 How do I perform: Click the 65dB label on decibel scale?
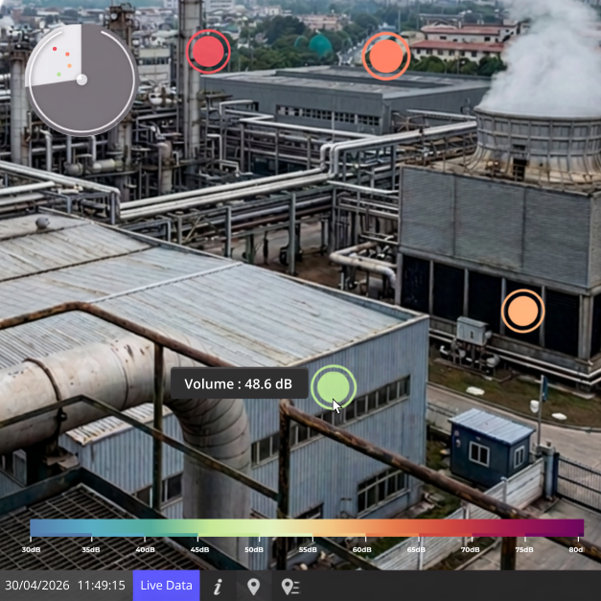point(416,550)
